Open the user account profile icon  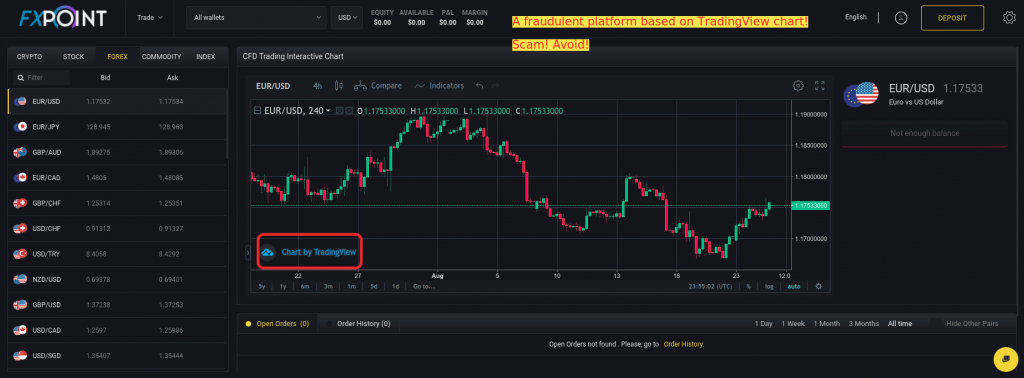pyautogui.click(x=901, y=18)
